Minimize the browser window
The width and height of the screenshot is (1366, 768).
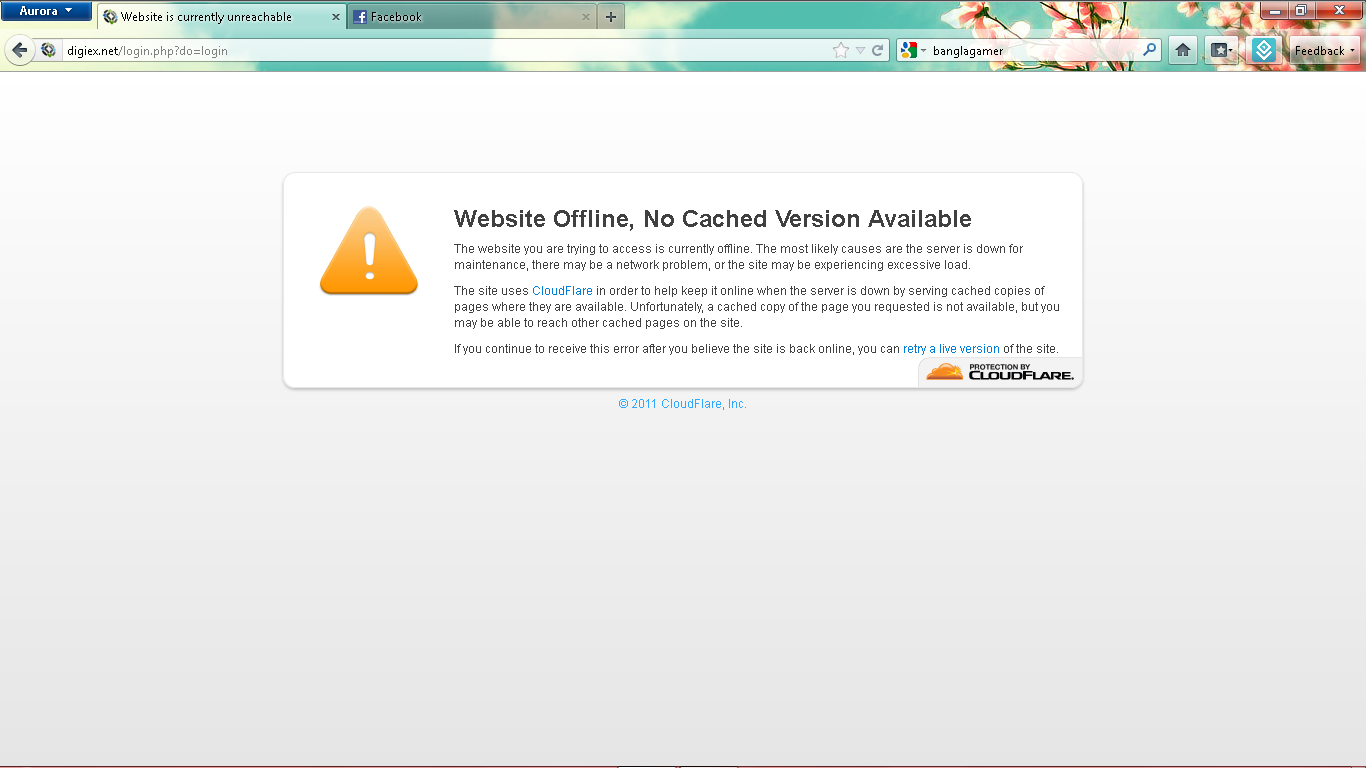click(1274, 10)
